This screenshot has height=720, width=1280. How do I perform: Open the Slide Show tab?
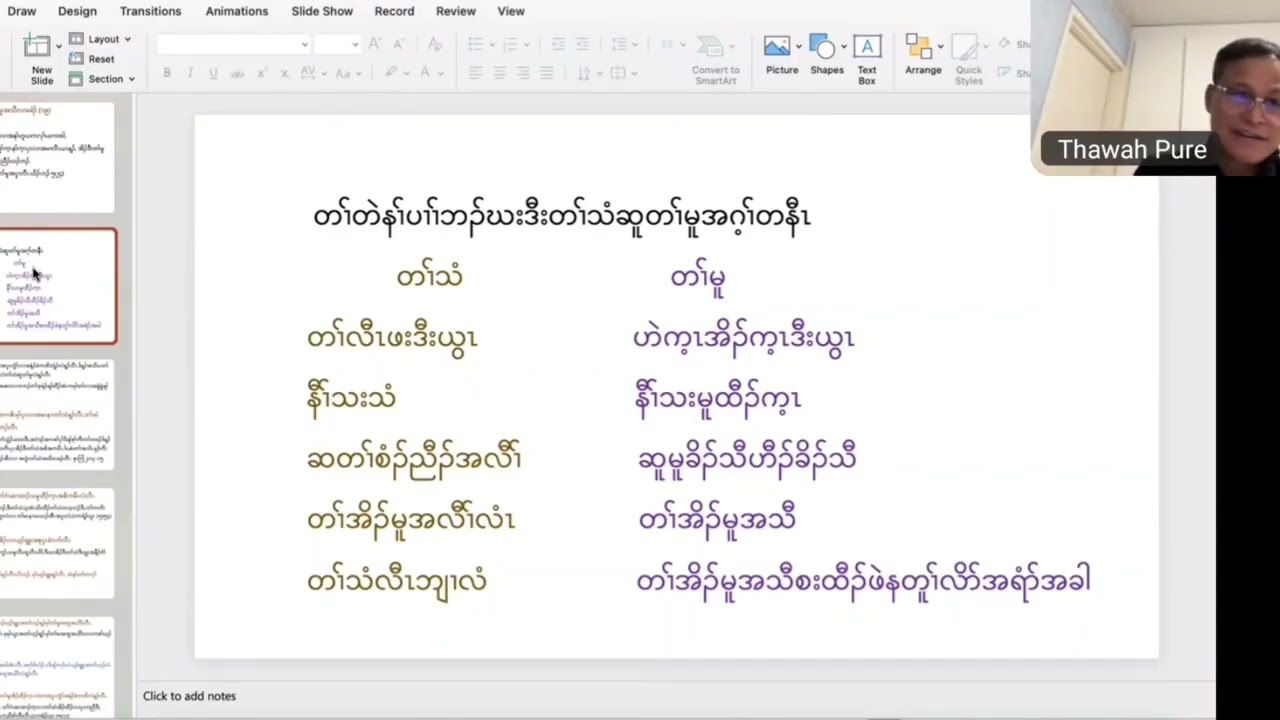click(322, 11)
